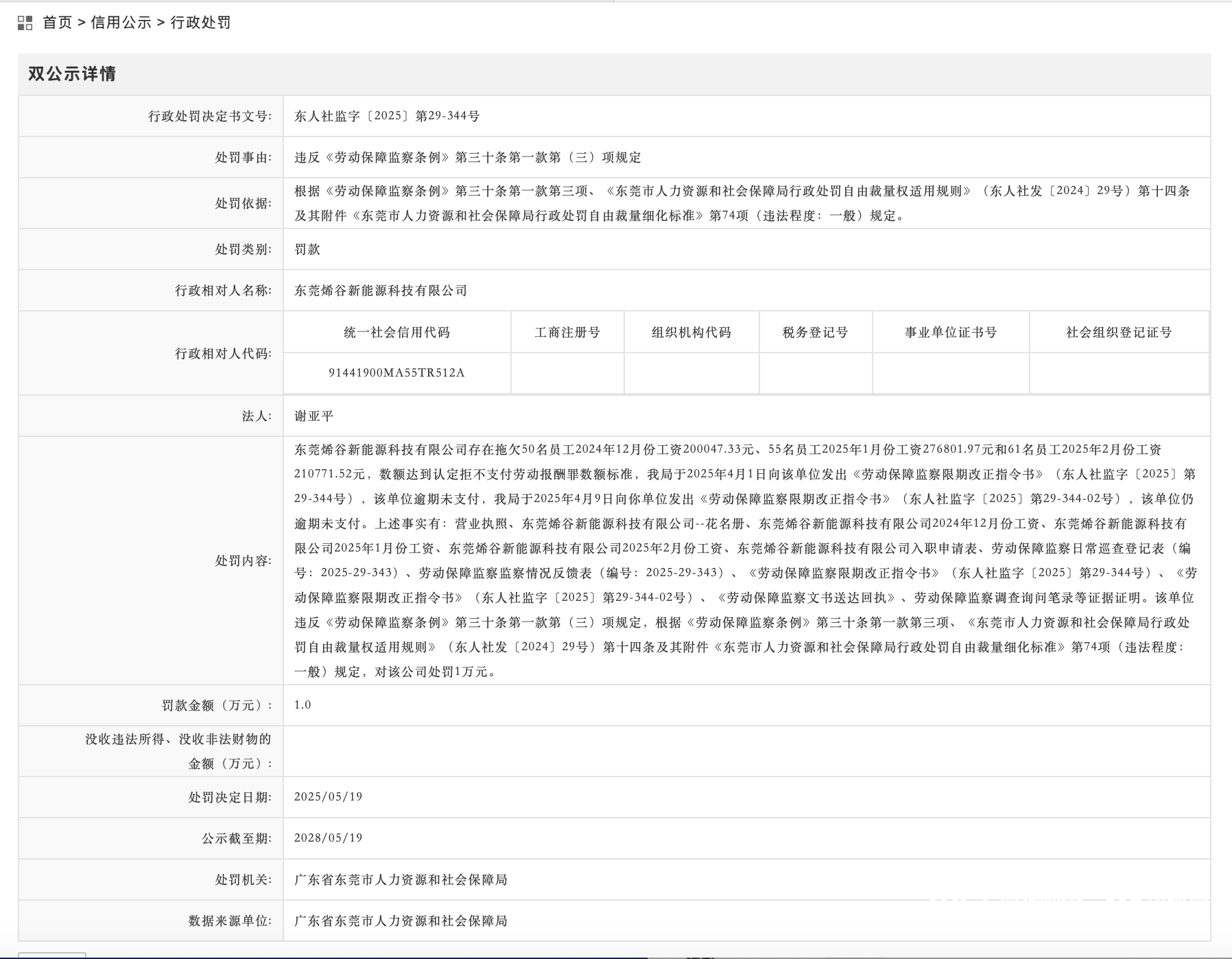The width and height of the screenshot is (1232, 959).
Task: Click the 行政处罚 breadcrumb item
Action: (200, 23)
